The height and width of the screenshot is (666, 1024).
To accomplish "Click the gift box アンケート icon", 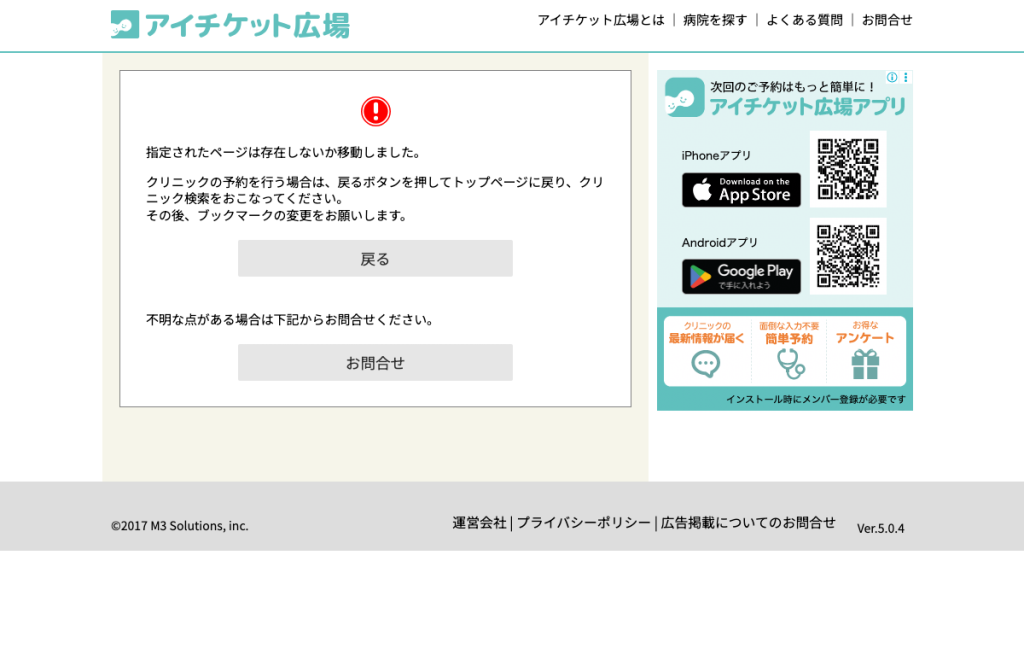I will (x=865, y=364).
